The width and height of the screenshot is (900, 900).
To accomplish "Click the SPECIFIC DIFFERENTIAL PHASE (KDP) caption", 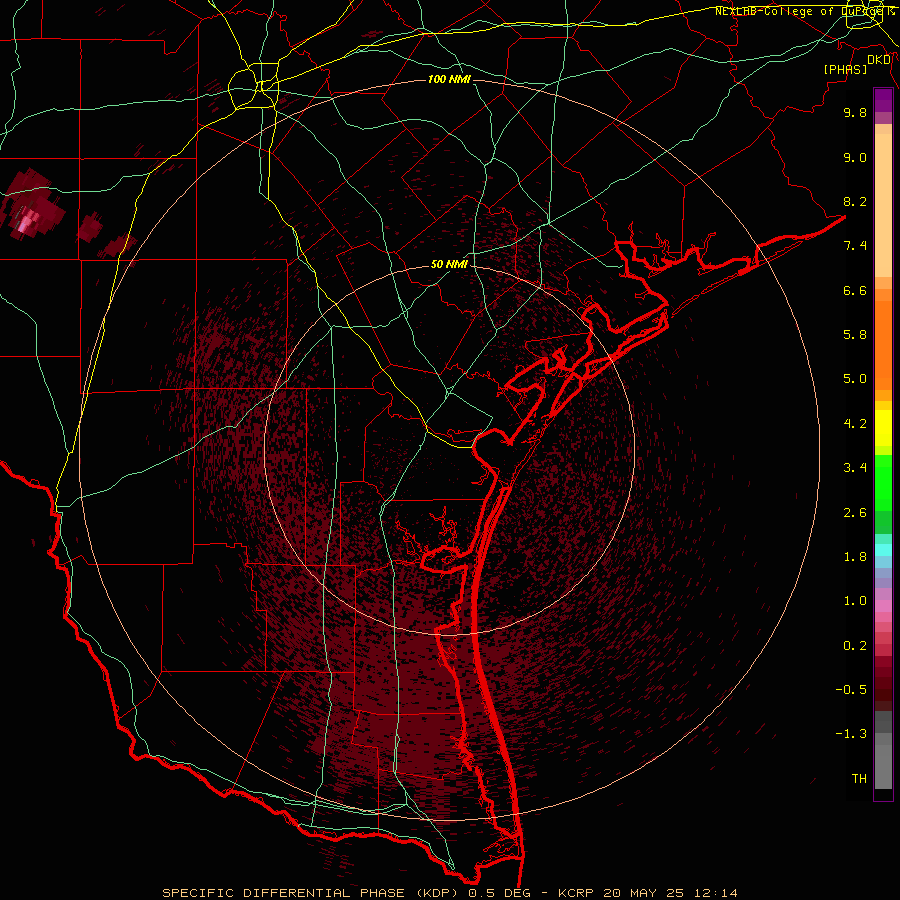I will point(310,893).
